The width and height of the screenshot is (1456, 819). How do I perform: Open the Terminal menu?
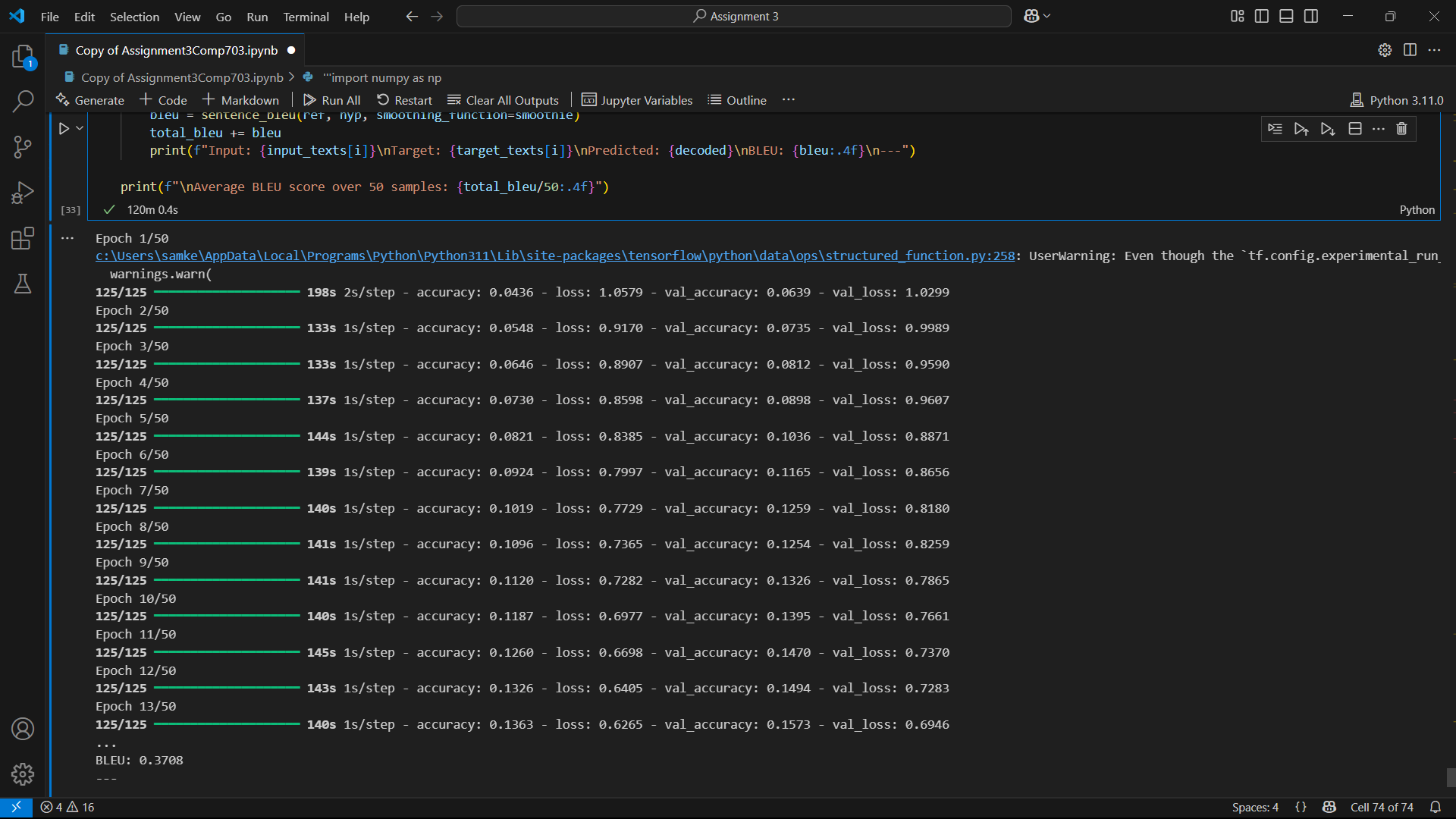(306, 17)
